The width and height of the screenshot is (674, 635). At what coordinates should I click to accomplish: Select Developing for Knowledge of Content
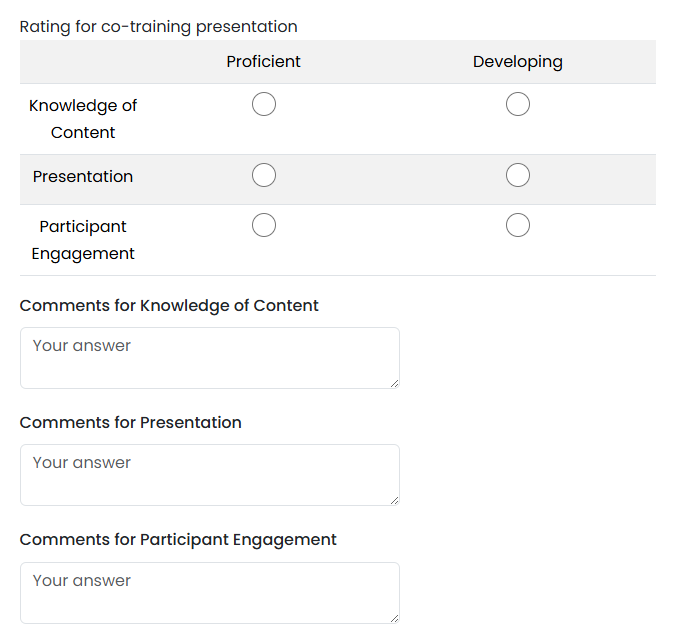coord(518,104)
